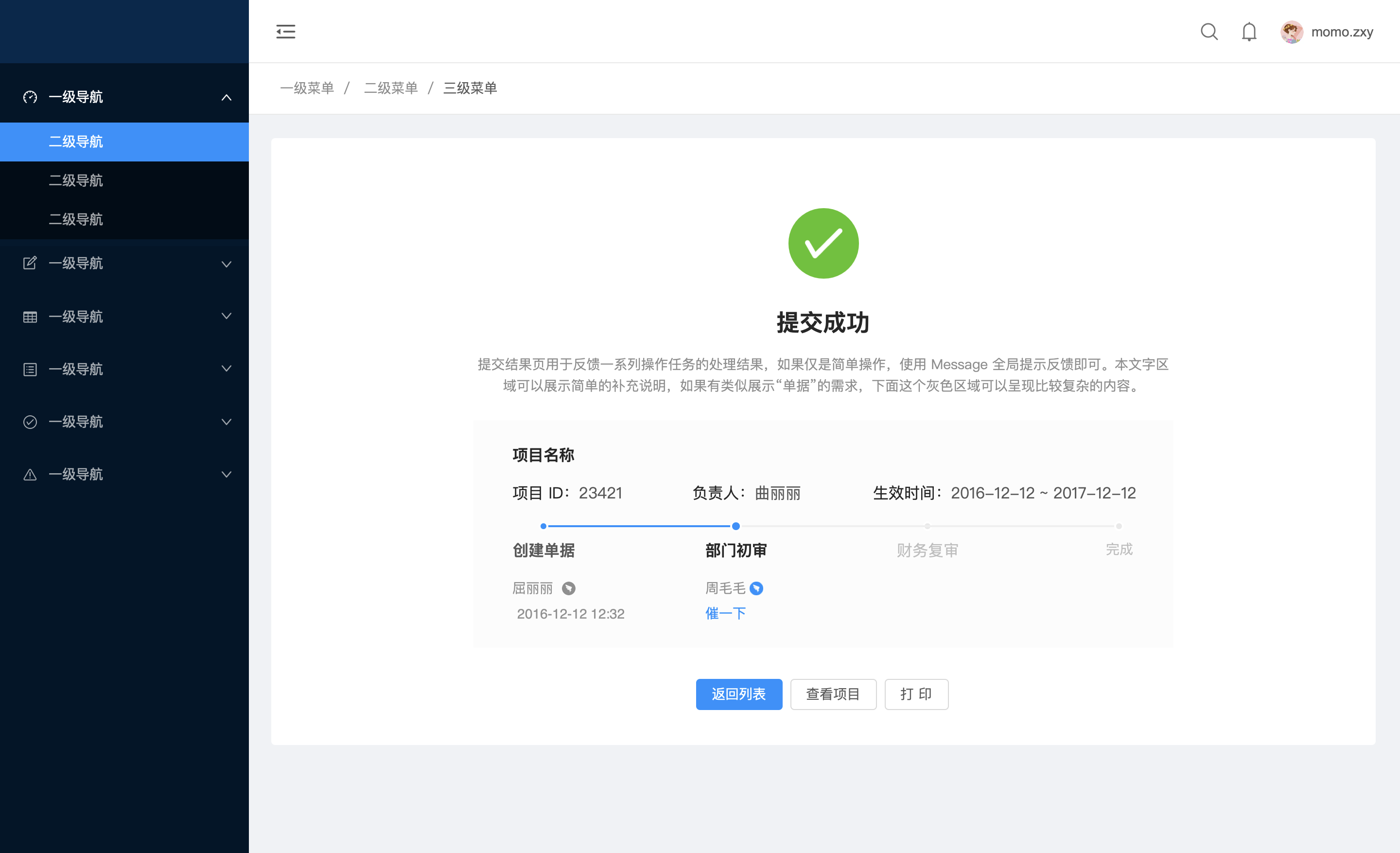This screenshot has height=853, width=1400.
Task: Select the highlighted 二级导航 menu item
Action: click(76, 142)
